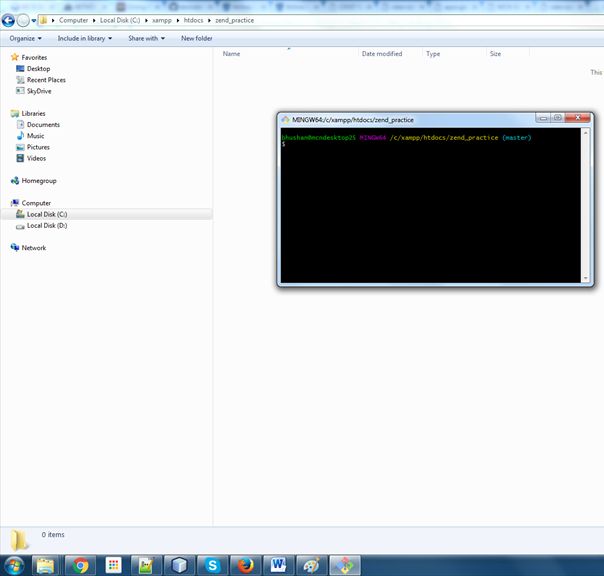Viewport: 604px width, 576px height.
Task: Open the Windows Start button
Action: pos(13,565)
